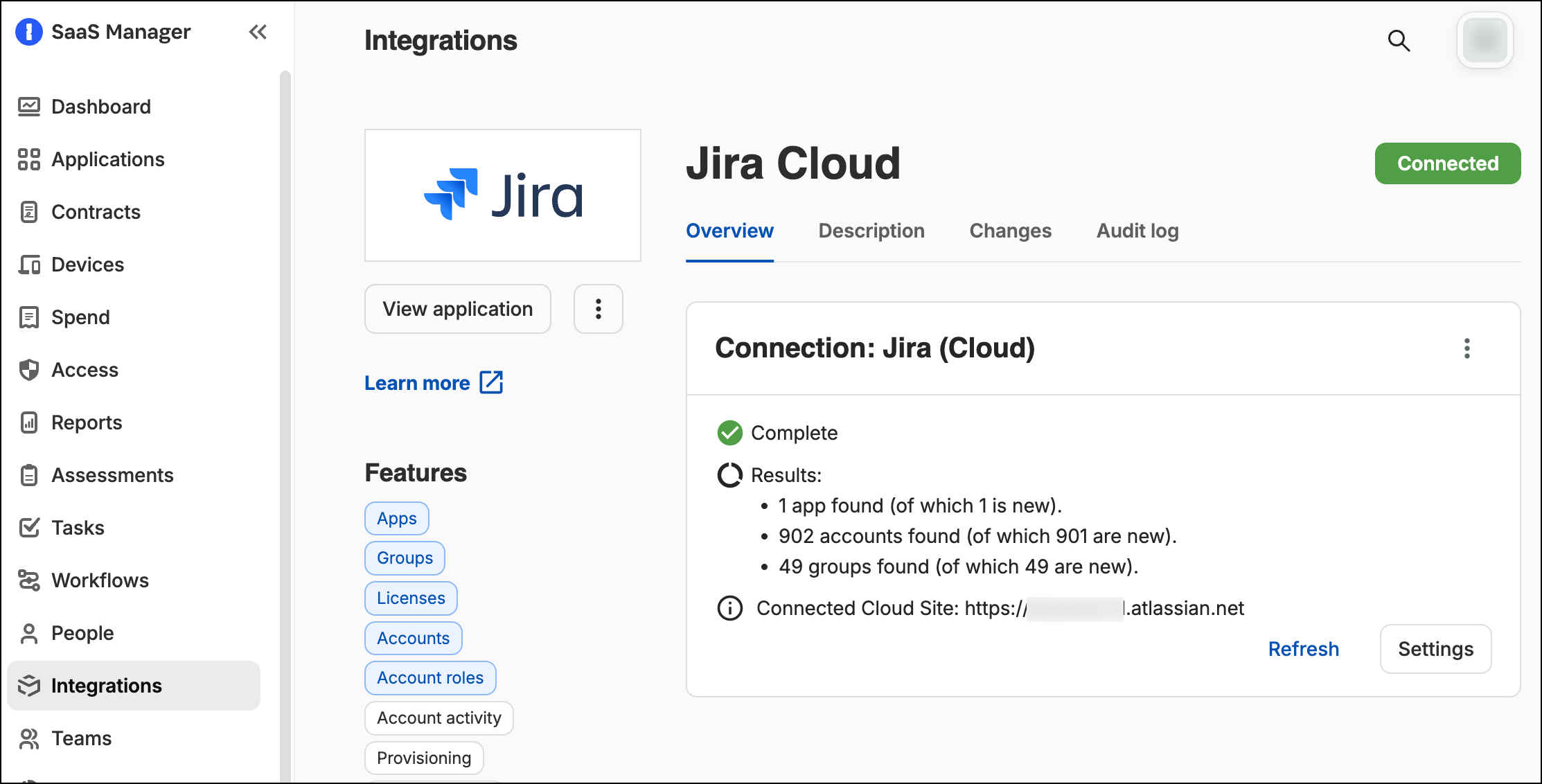Click the Access shield icon

pos(29,370)
